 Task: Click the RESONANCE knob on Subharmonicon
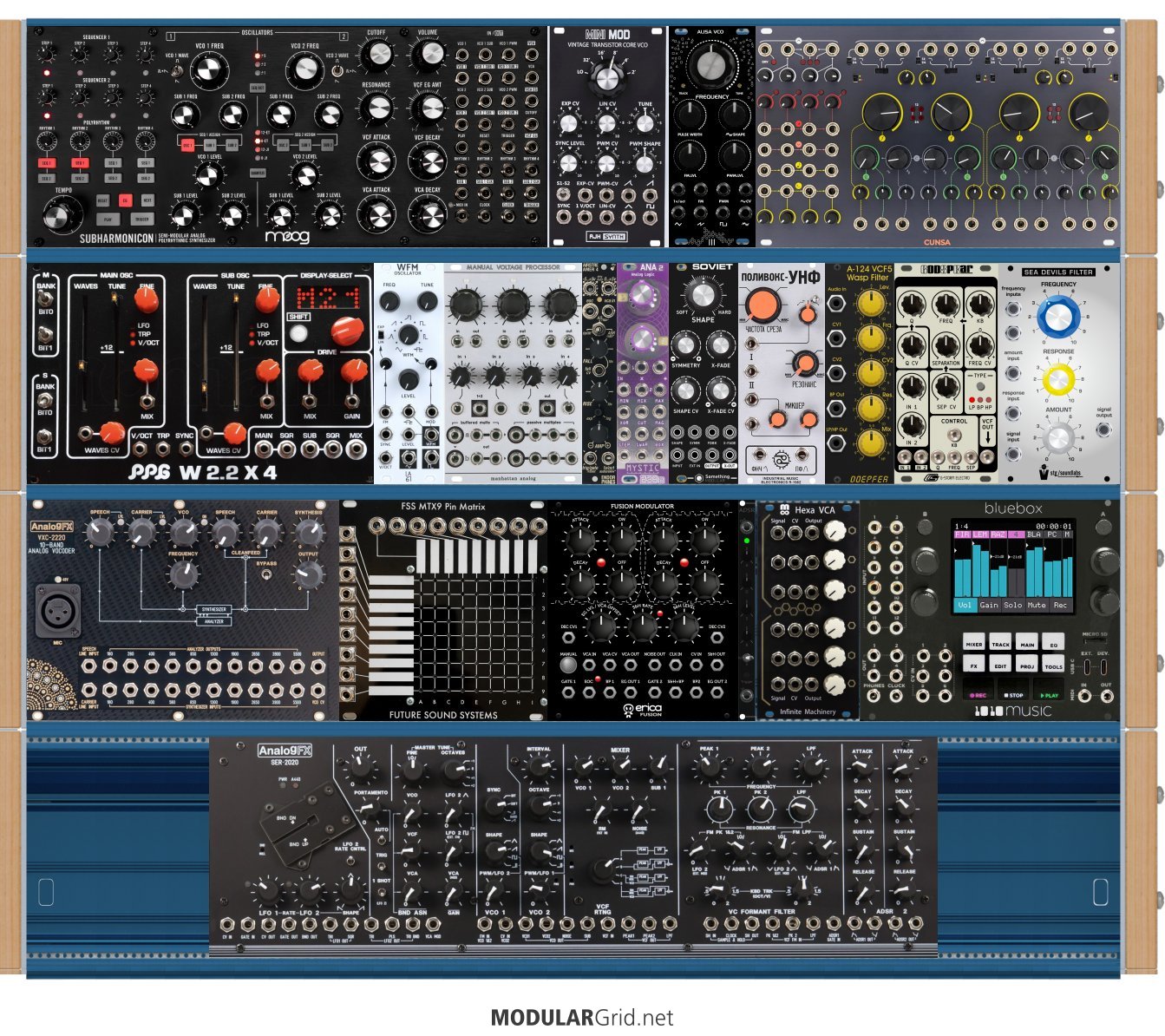pyautogui.click(x=376, y=108)
